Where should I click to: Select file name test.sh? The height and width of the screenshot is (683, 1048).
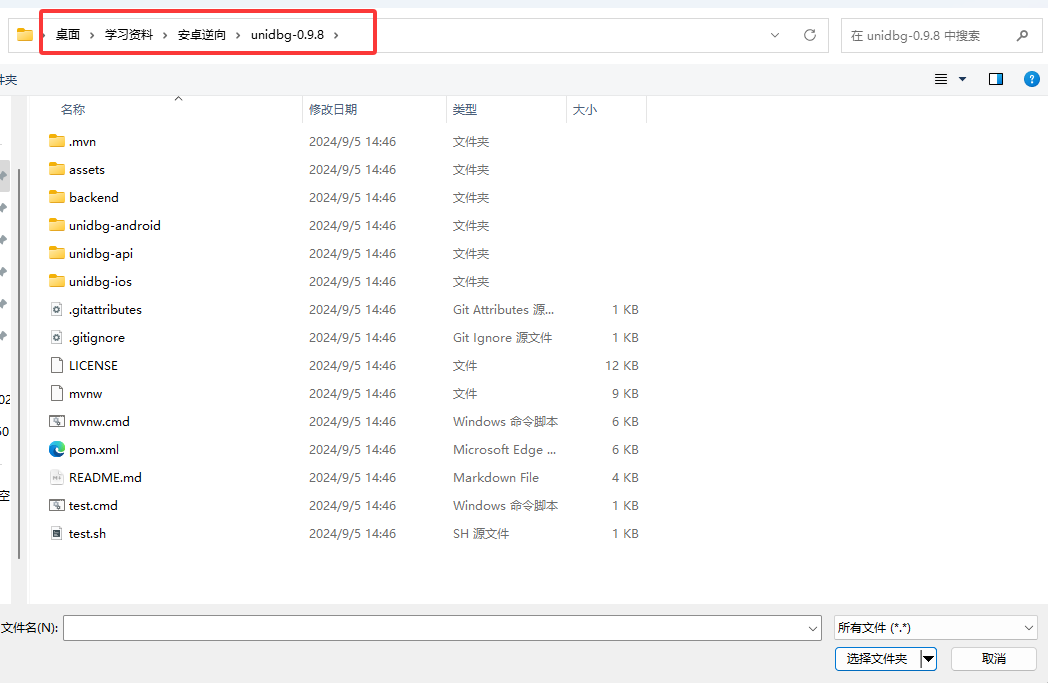tap(87, 534)
